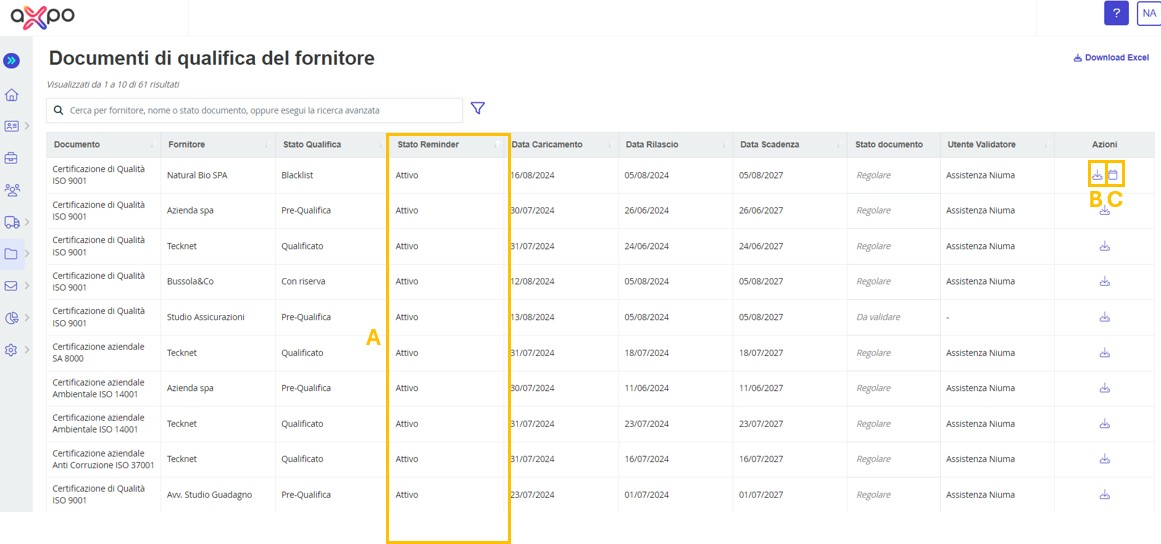Open the calendar action for Natural Bio SPA

(1113, 175)
